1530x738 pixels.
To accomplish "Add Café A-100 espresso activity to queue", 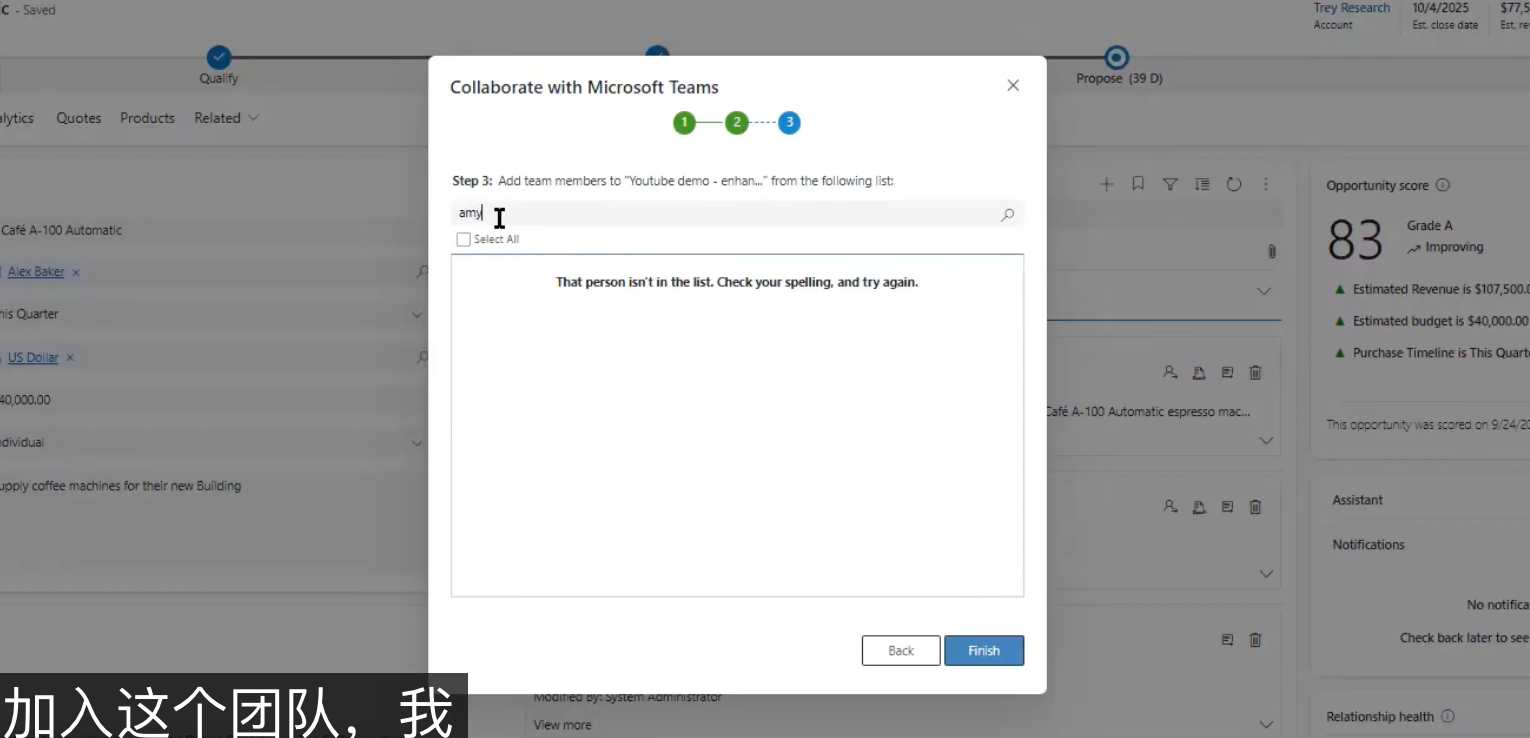I will pos(1199,372).
